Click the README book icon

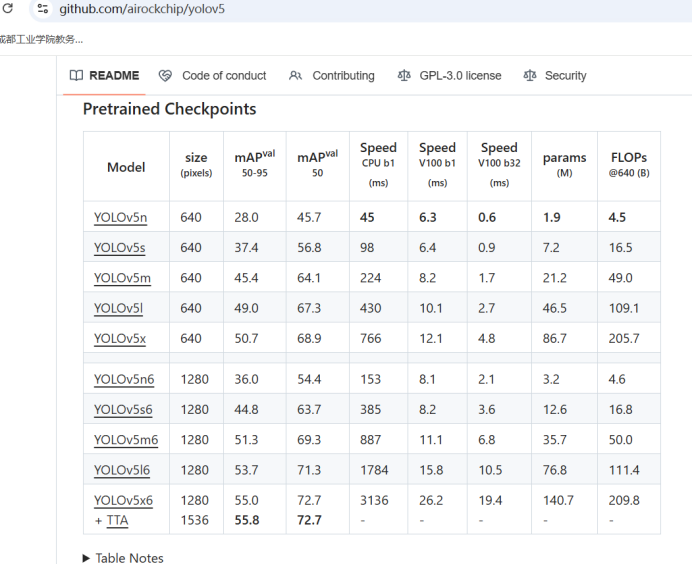[76, 75]
